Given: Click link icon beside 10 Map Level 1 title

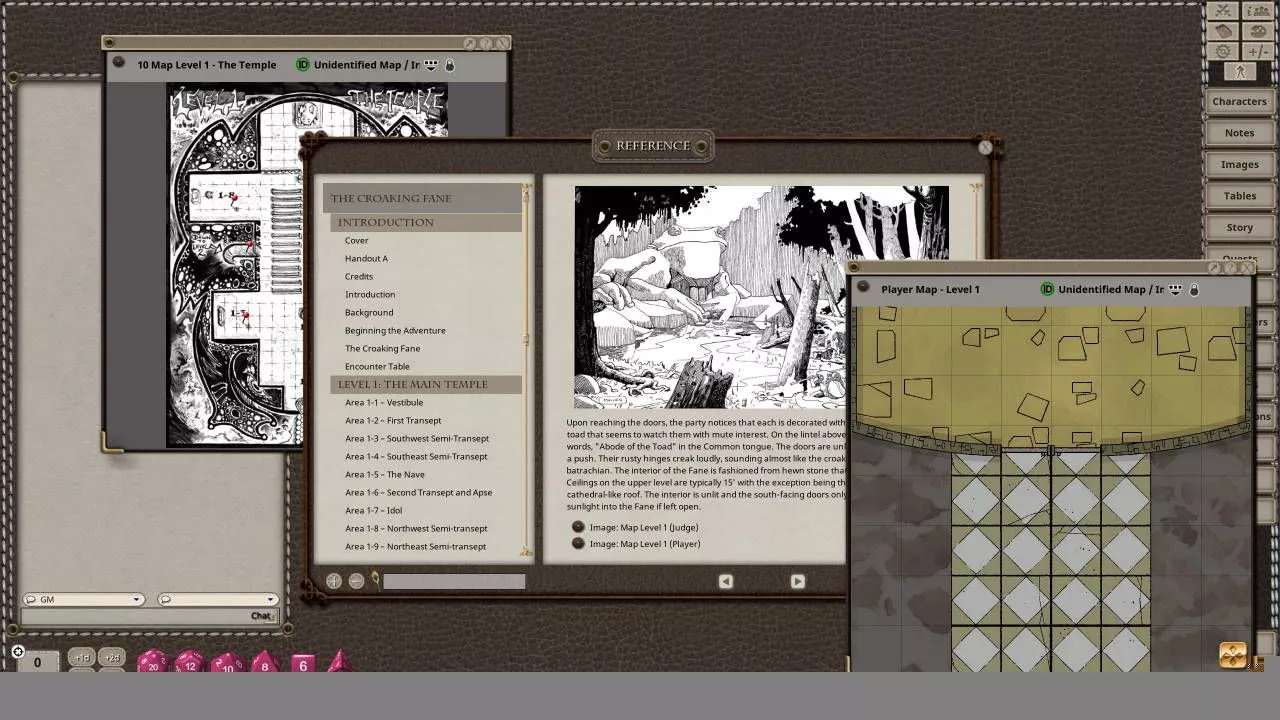Looking at the screenshot, I should [x=118, y=62].
